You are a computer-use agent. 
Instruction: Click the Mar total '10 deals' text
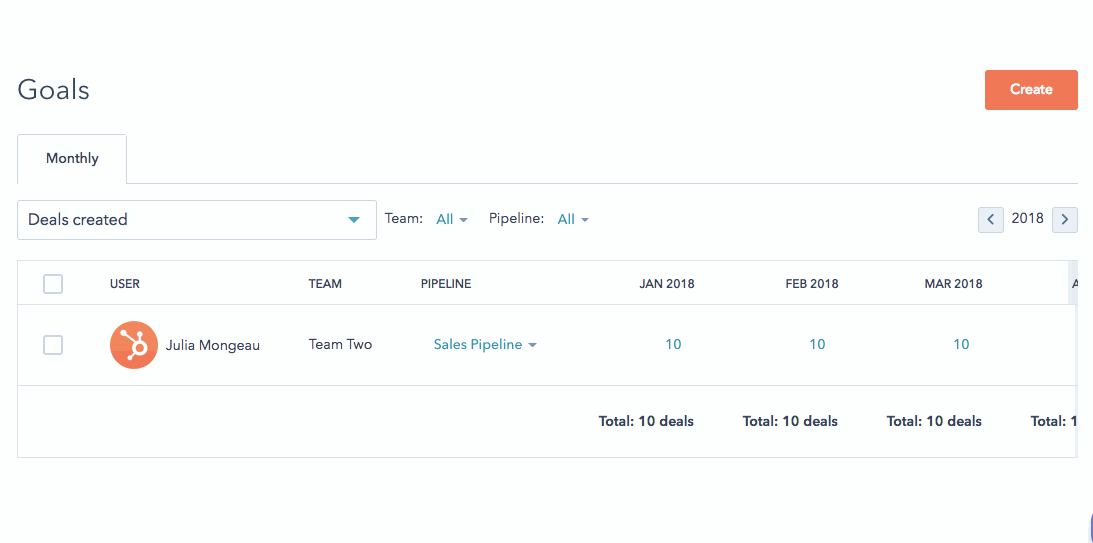pyautogui.click(x=954, y=421)
